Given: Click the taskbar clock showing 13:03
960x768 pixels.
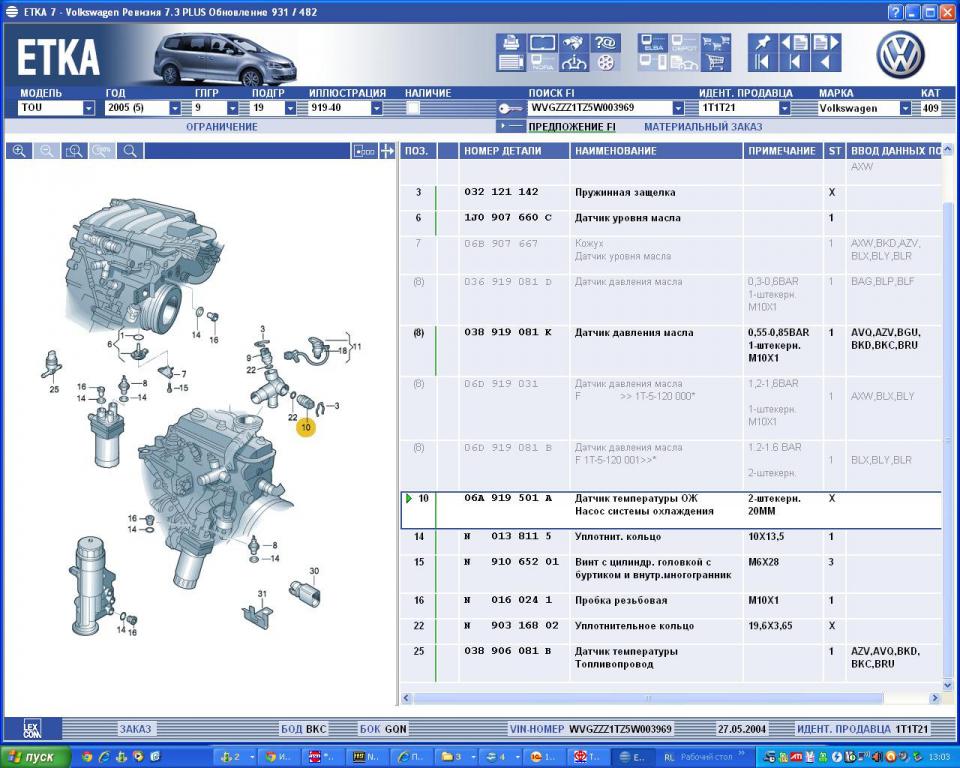Looking at the screenshot, I should (x=939, y=758).
